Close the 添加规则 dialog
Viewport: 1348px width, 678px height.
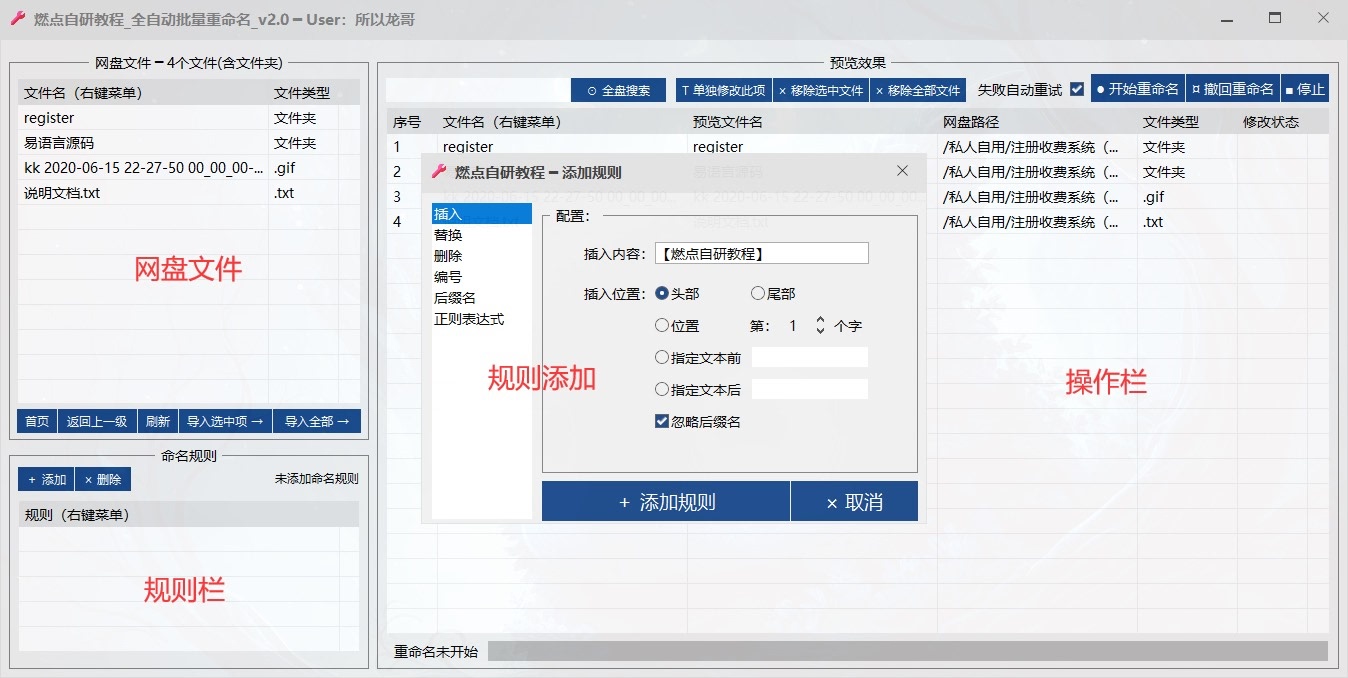click(902, 171)
